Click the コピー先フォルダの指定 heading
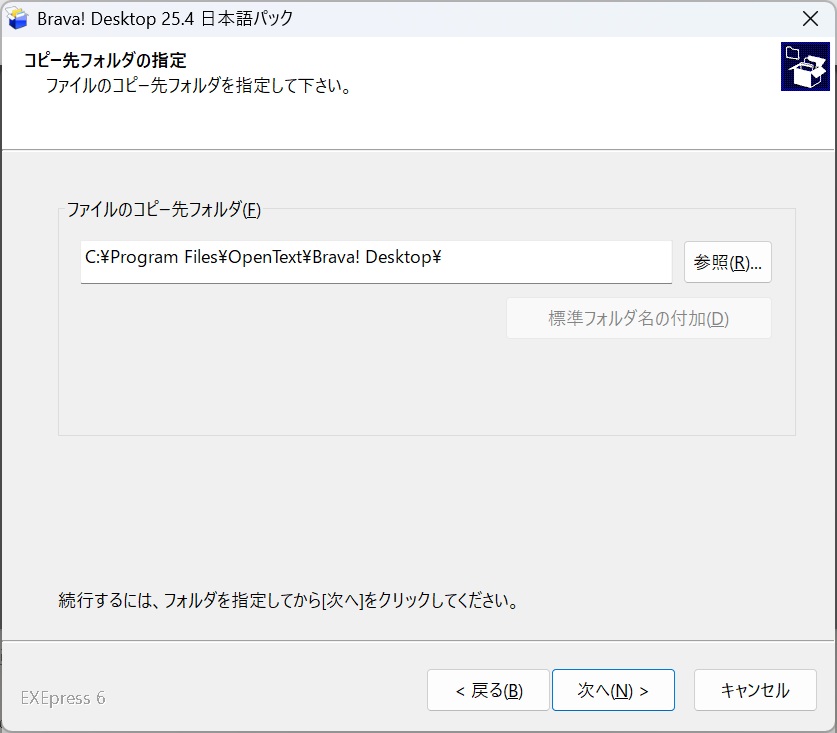 pos(105,61)
